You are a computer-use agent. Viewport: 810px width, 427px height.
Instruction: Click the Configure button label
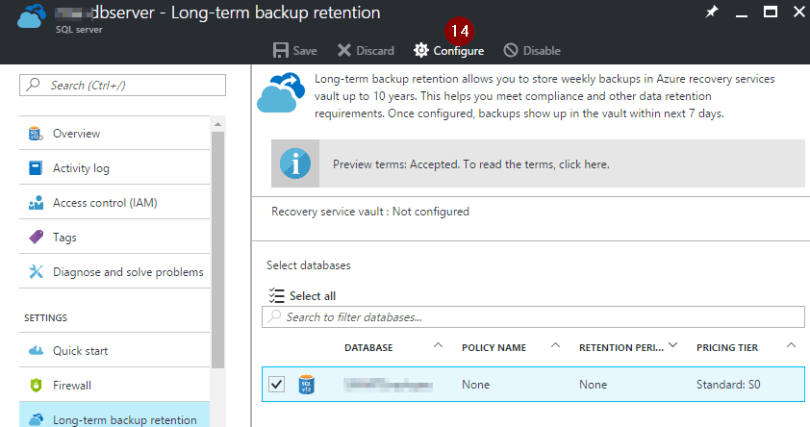coord(459,51)
